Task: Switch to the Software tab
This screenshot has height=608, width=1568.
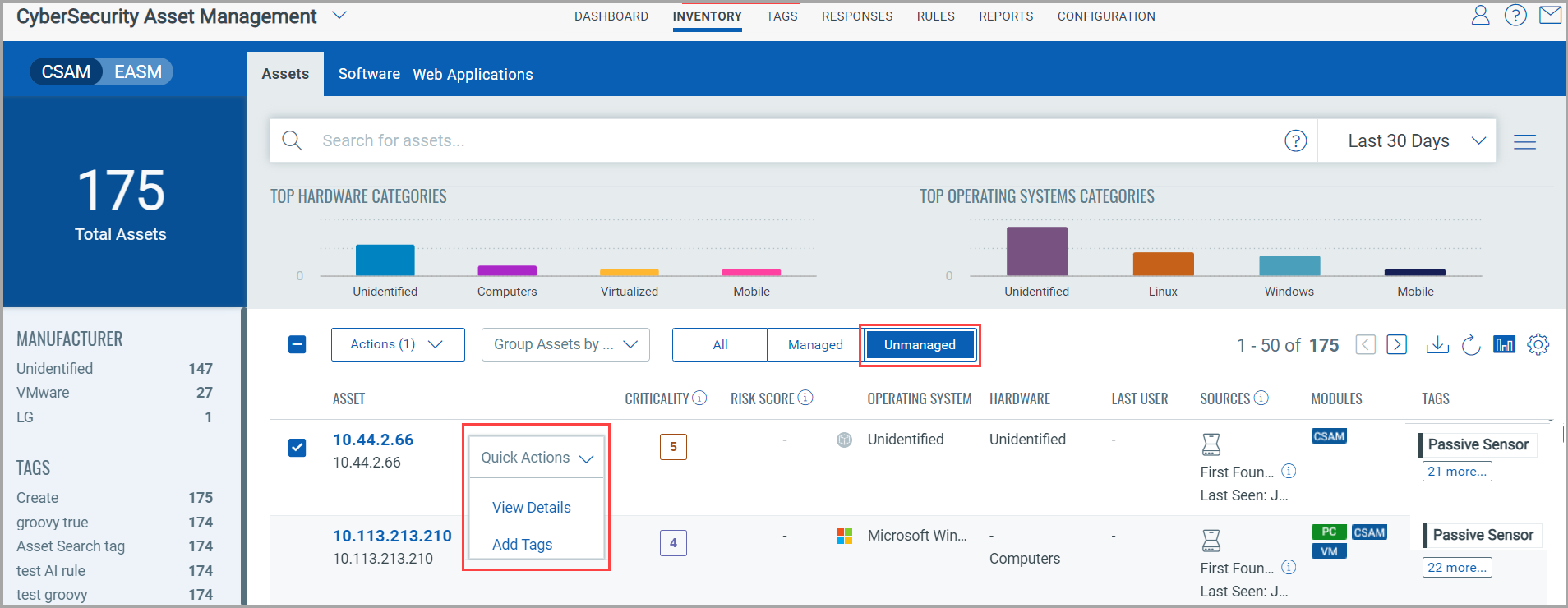Action: 369,74
